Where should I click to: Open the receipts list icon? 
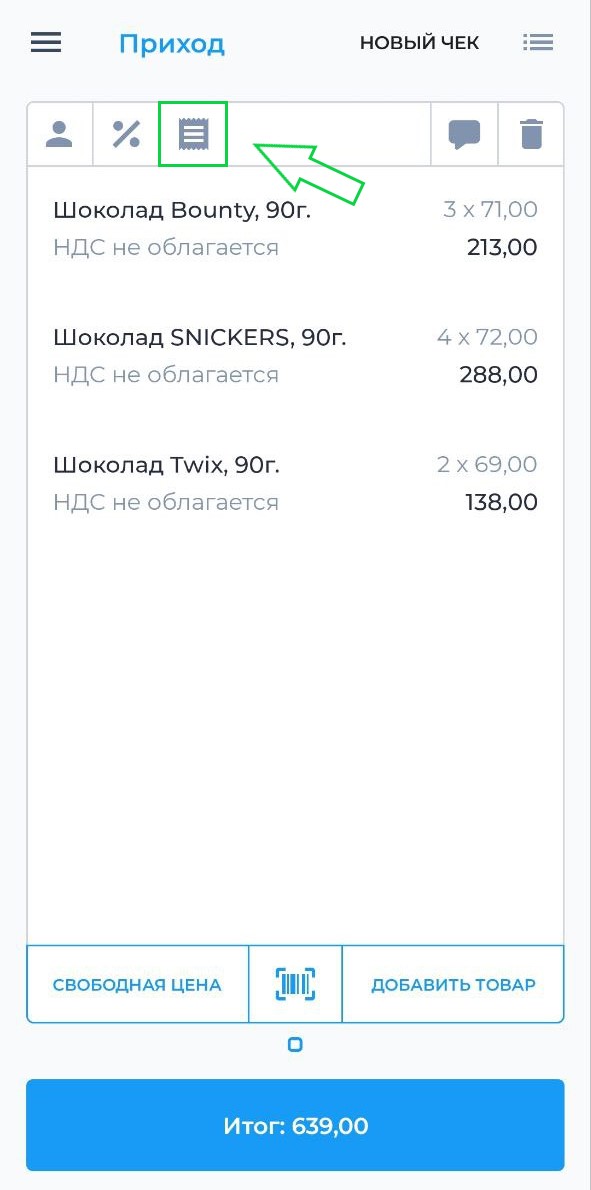pos(538,42)
